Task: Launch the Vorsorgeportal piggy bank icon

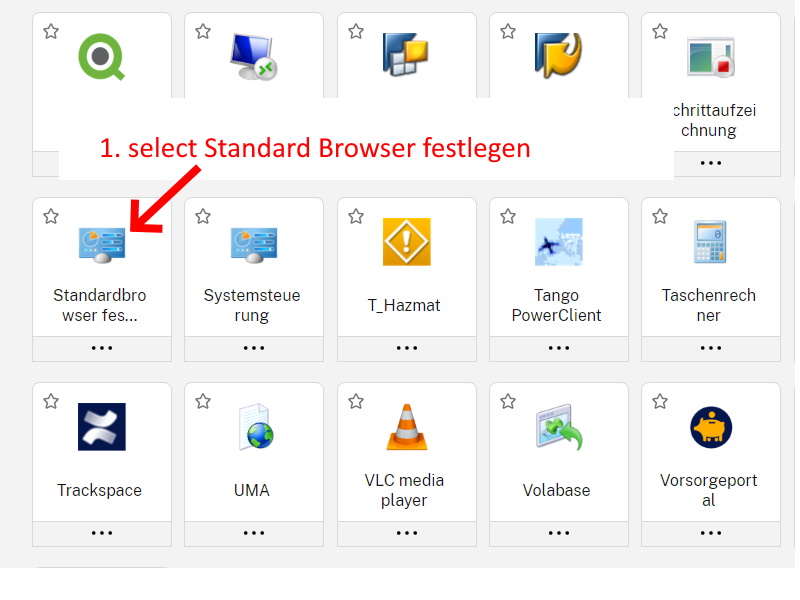Action: tap(710, 427)
